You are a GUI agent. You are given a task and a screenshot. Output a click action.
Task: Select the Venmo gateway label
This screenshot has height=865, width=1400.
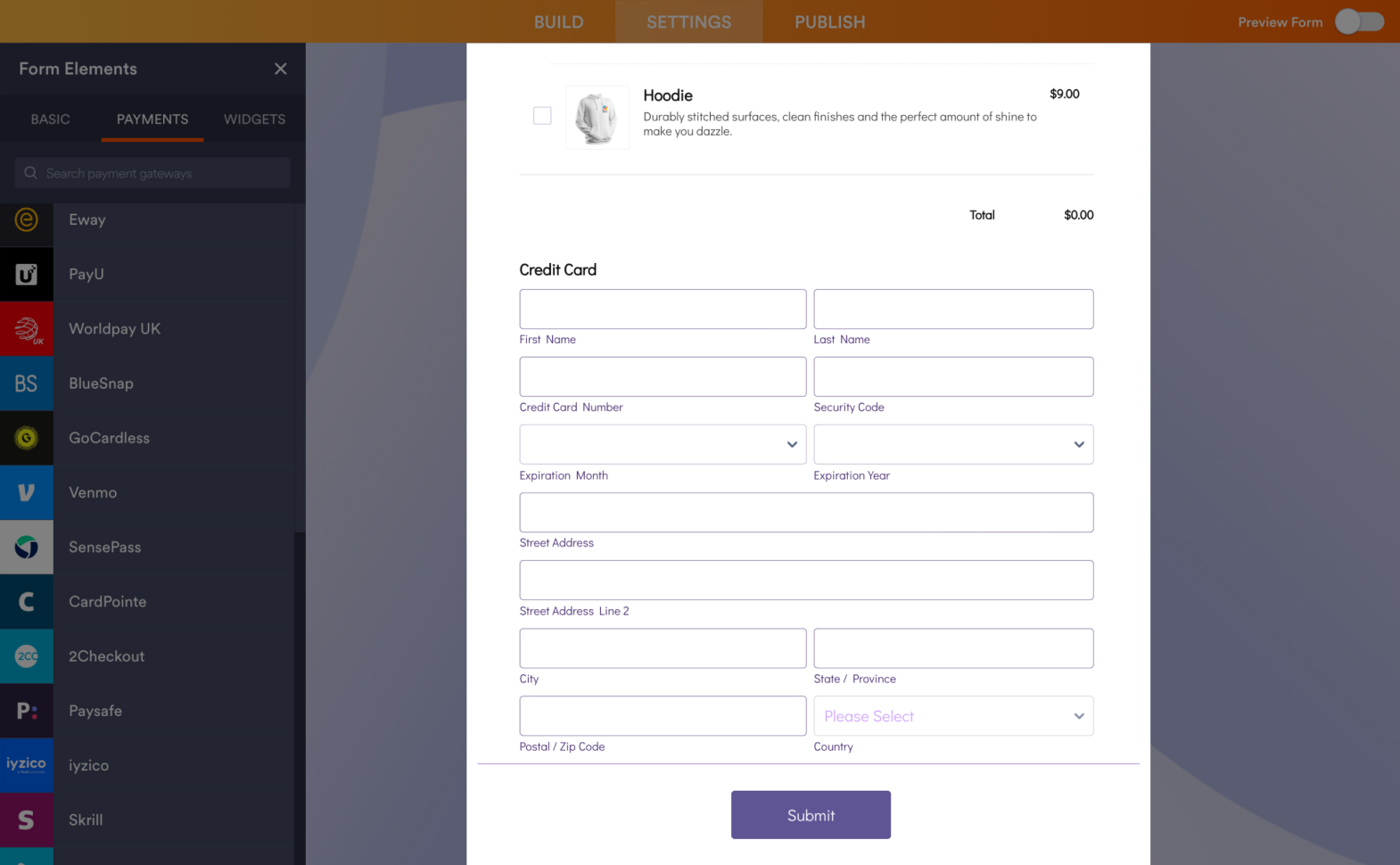click(93, 492)
